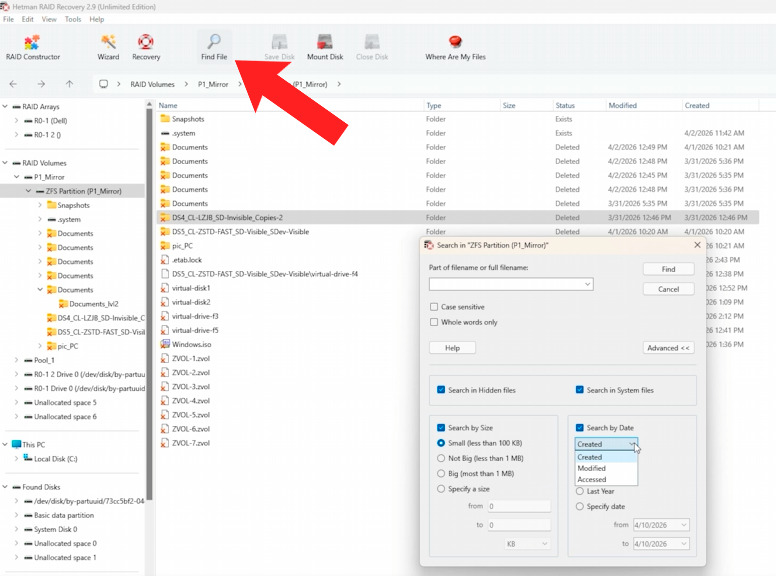Click RAID Volumes in breadcrumb path
The image size is (776, 576).
pyautogui.click(x=152, y=84)
